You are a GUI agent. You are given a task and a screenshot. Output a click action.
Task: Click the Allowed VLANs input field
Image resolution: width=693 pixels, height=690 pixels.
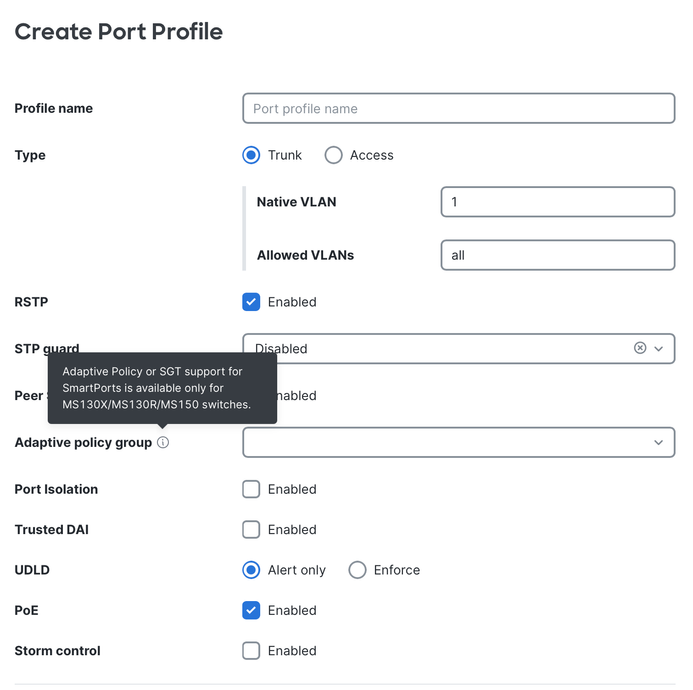click(558, 255)
